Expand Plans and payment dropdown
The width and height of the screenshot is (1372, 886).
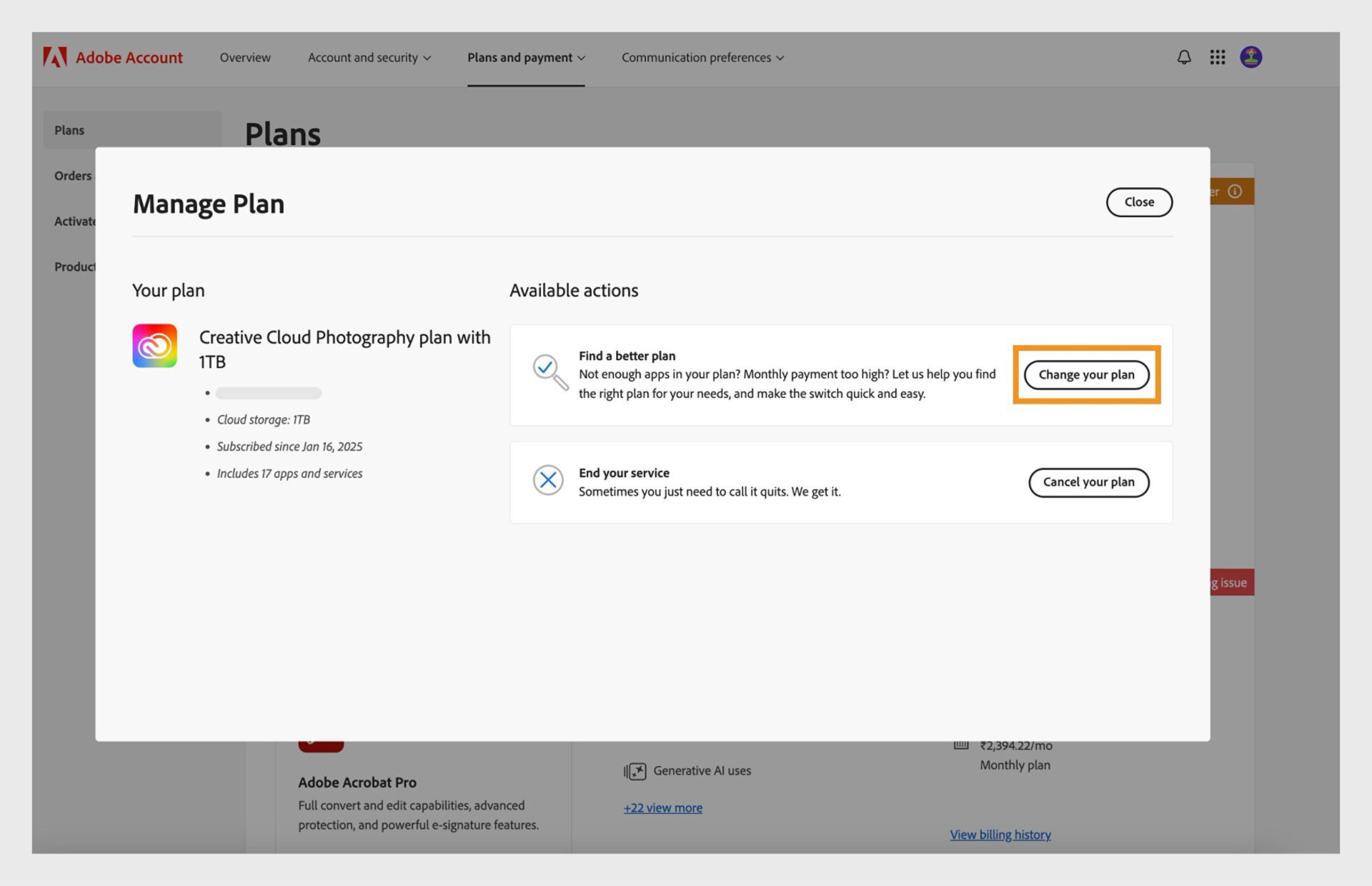(526, 58)
